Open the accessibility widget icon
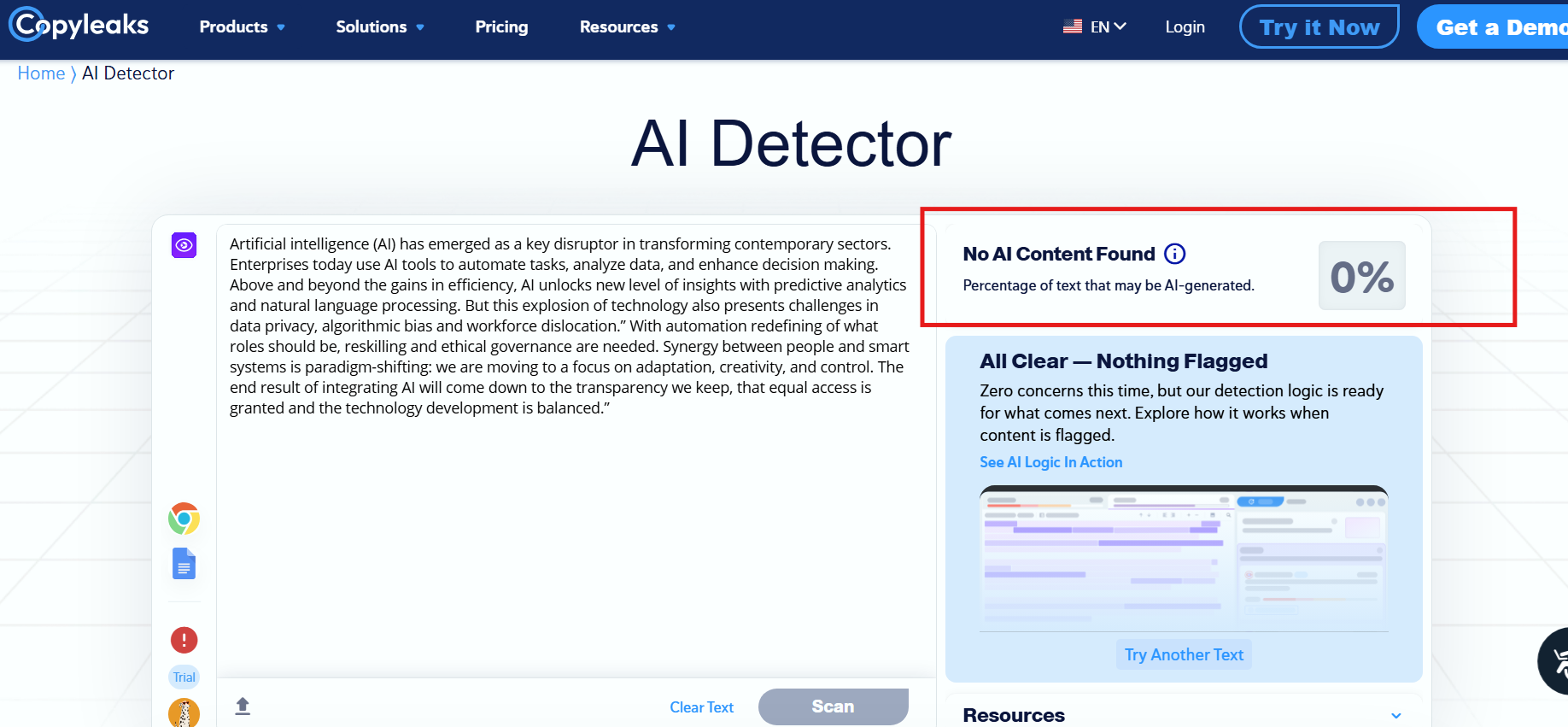 (x=1556, y=661)
